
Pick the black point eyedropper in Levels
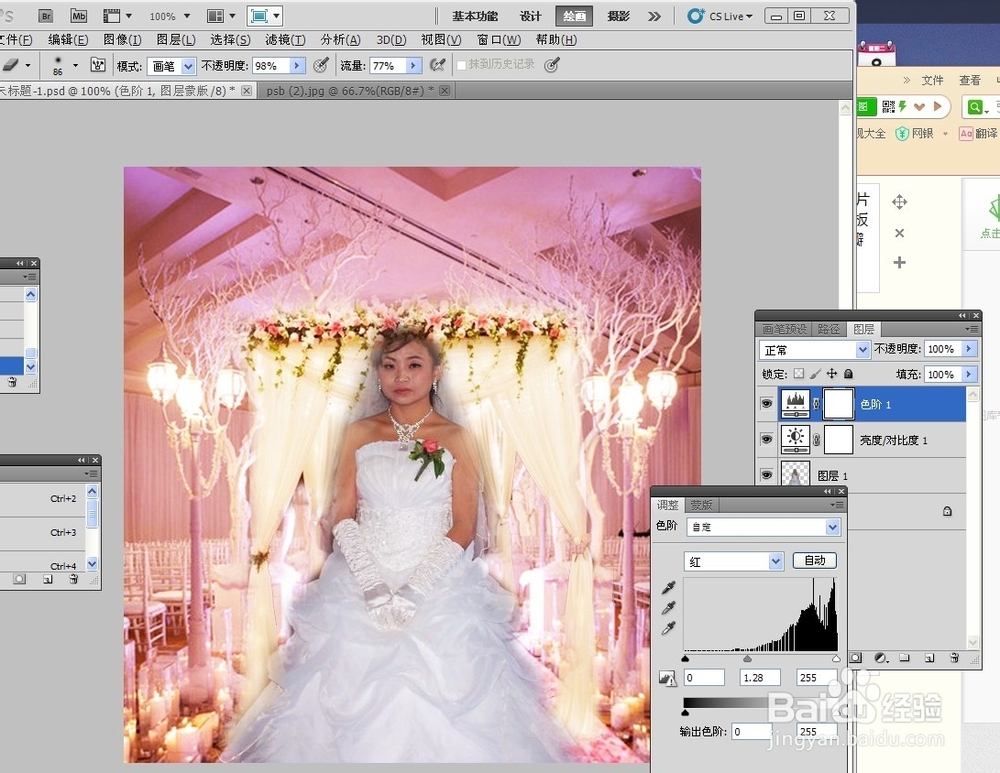pos(668,587)
